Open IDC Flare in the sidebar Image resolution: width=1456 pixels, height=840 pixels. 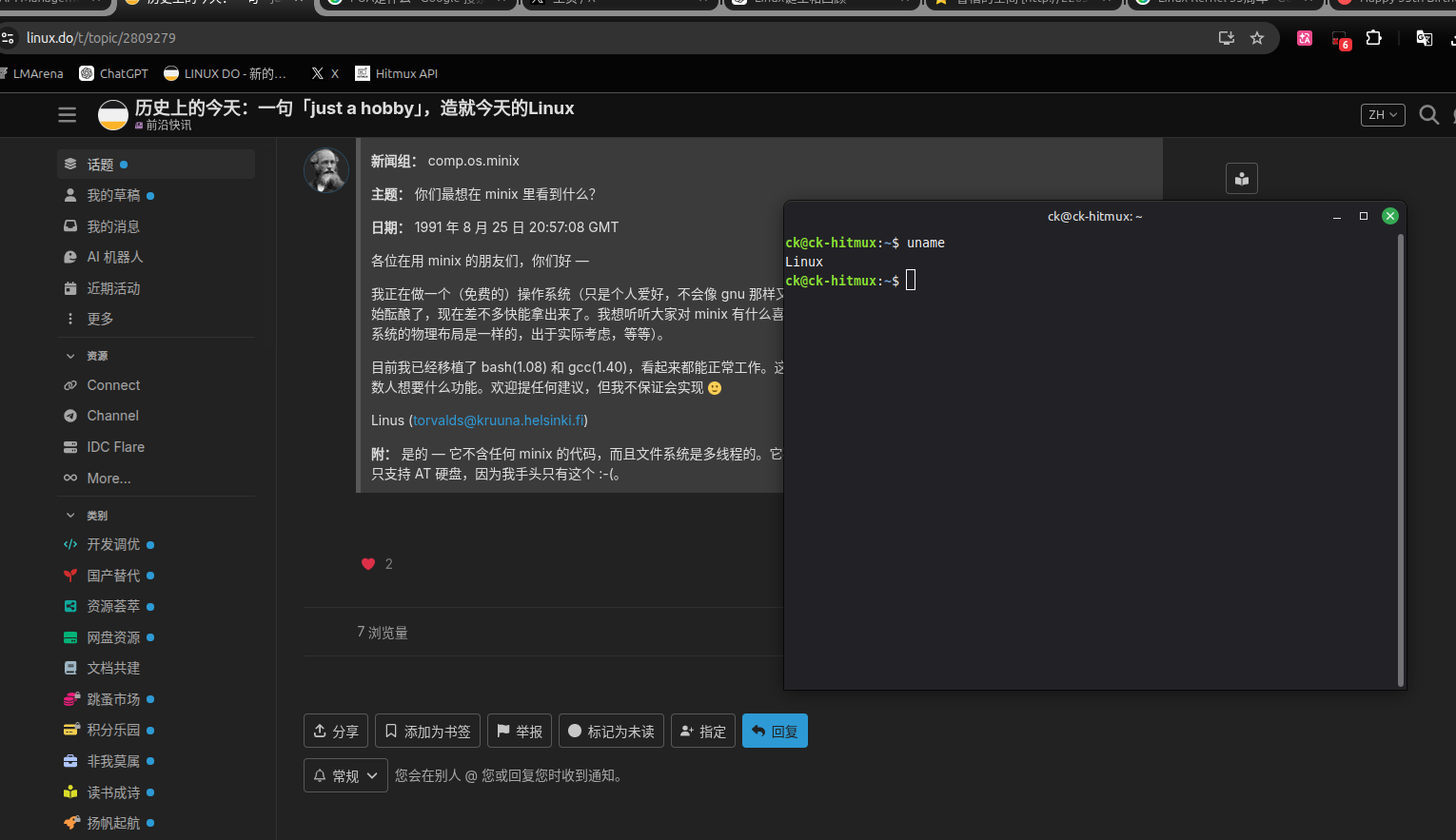click(x=156, y=447)
